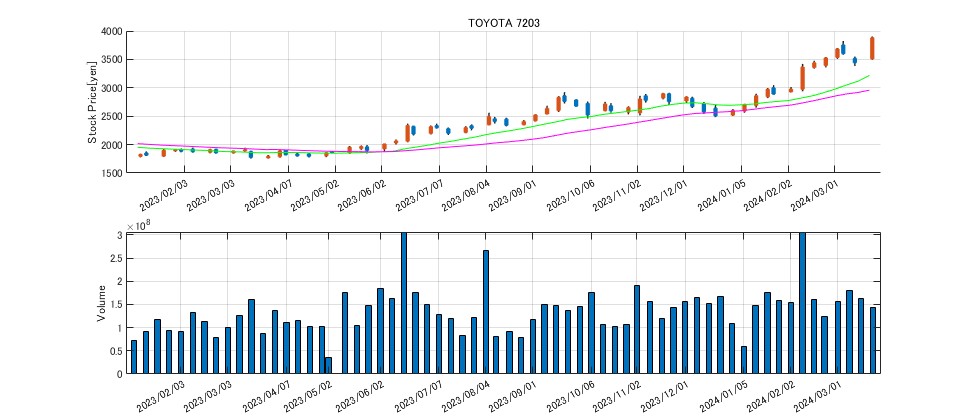The image size is (973, 420).
Task: Select the 2500 price axis tick
Action: click(x=111, y=117)
